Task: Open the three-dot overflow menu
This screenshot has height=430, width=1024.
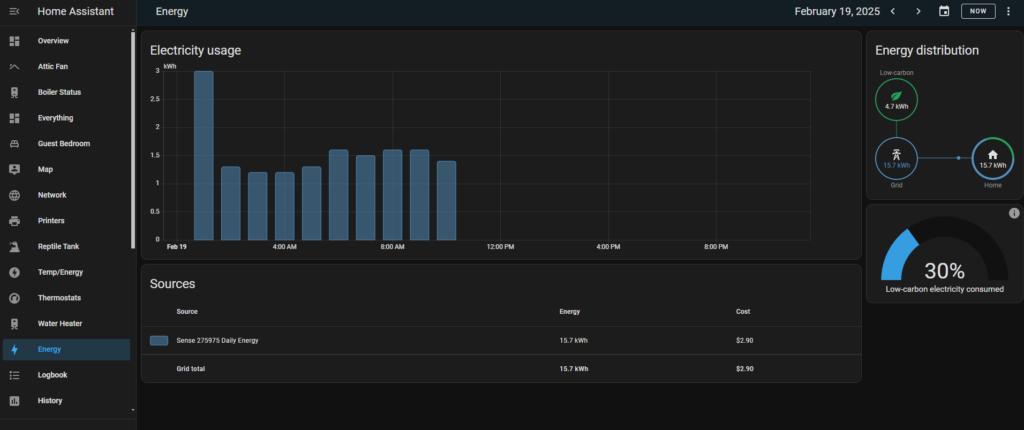Action: [1008, 11]
